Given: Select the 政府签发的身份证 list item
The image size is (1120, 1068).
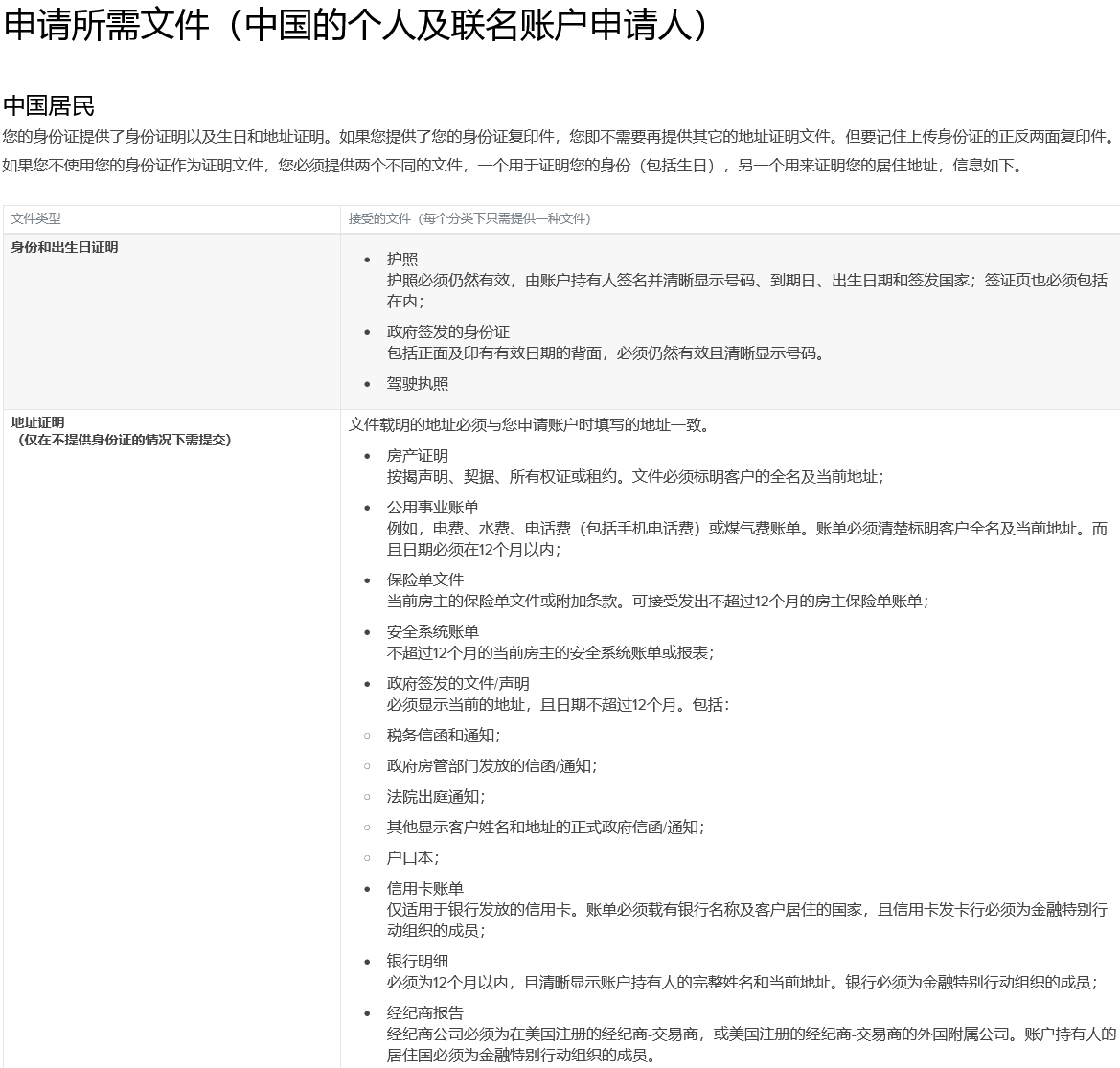Looking at the screenshot, I should coord(447,332).
